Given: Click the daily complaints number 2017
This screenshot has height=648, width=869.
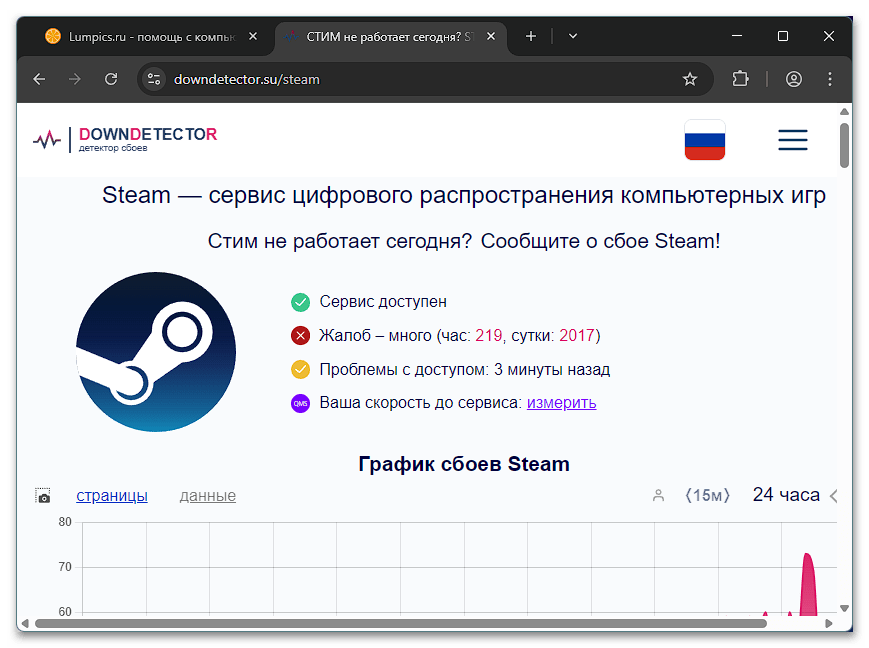Looking at the screenshot, I should [576, 335].
